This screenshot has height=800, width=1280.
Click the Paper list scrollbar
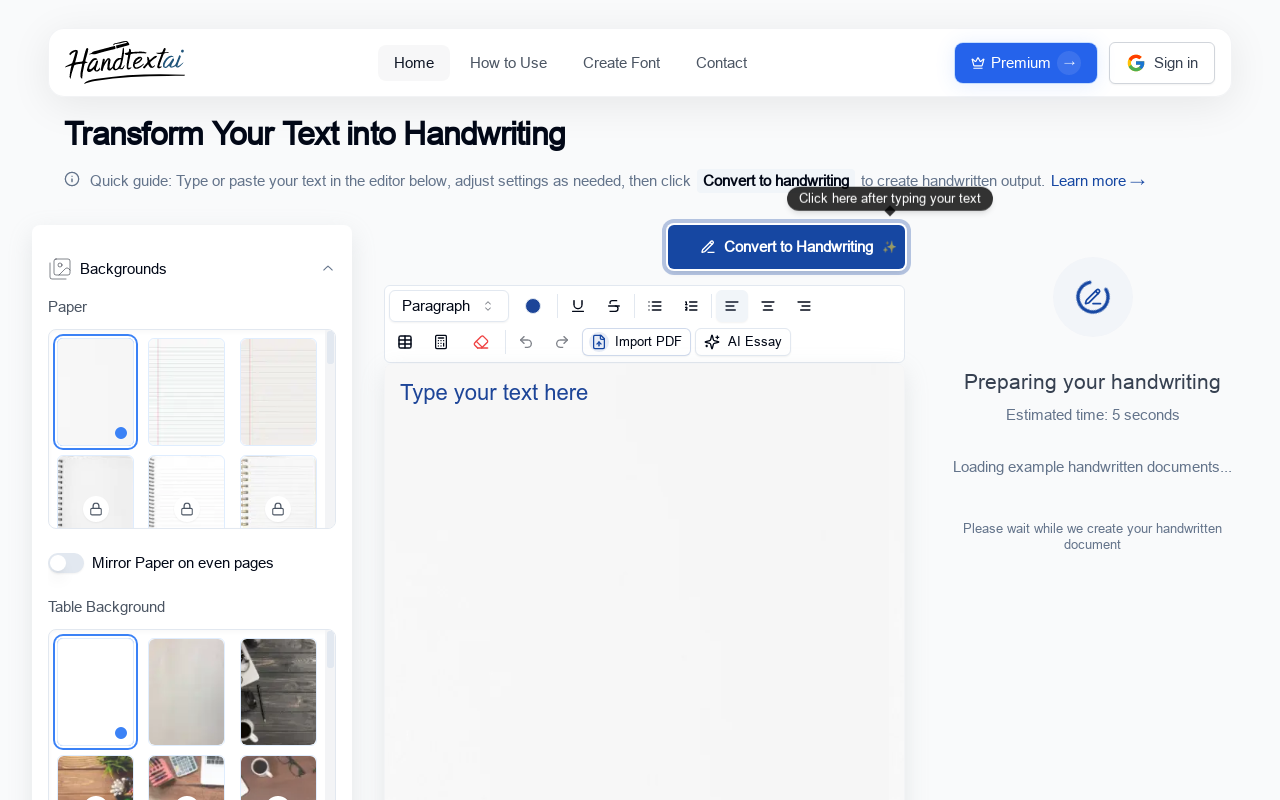point(330,348)
